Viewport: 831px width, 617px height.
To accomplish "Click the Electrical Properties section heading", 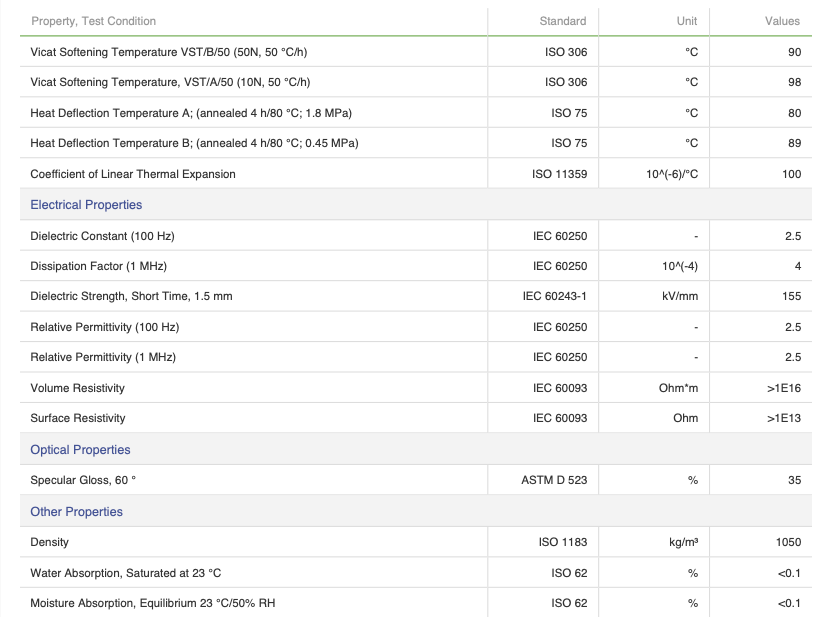I will [86, 205].
